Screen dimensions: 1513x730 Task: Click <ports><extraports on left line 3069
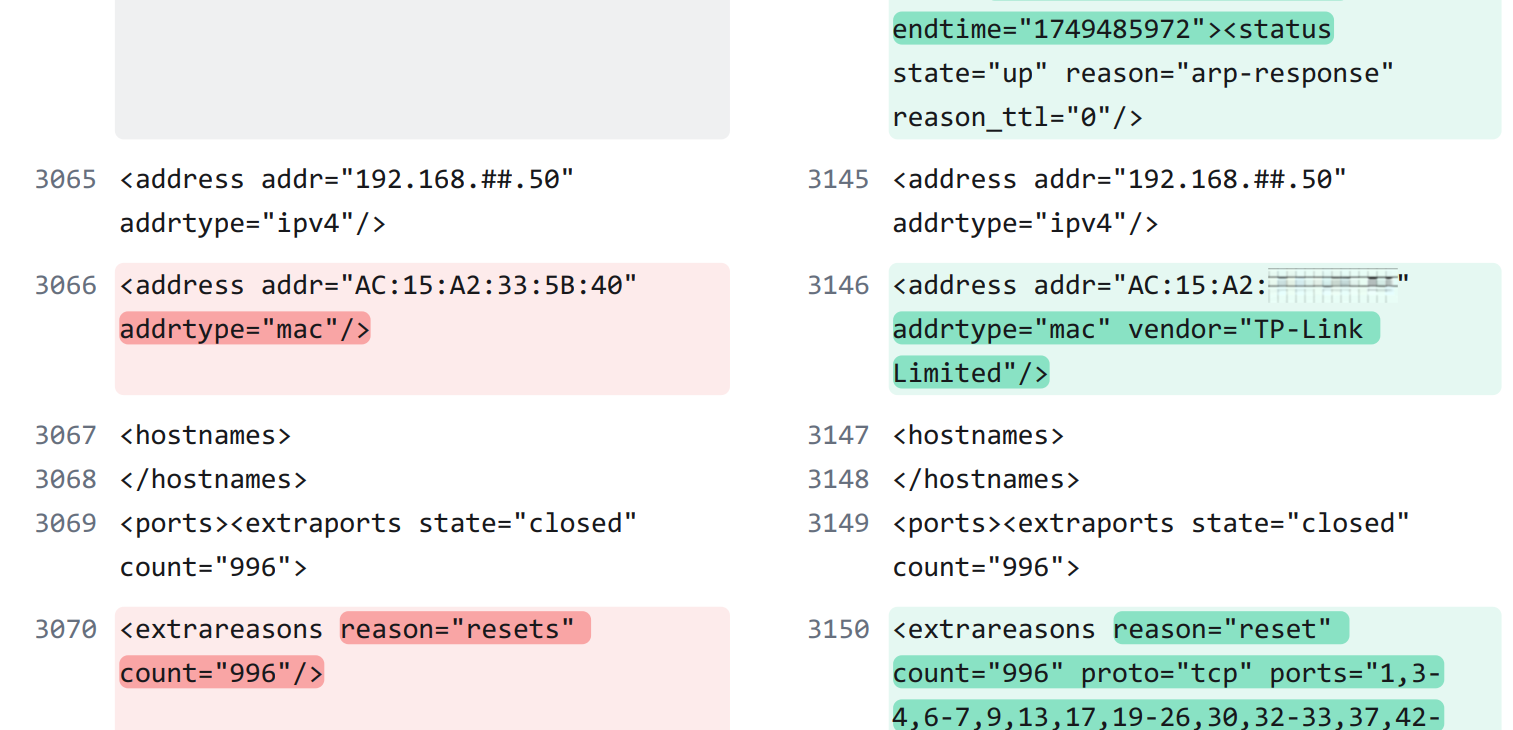pos(261,524)
